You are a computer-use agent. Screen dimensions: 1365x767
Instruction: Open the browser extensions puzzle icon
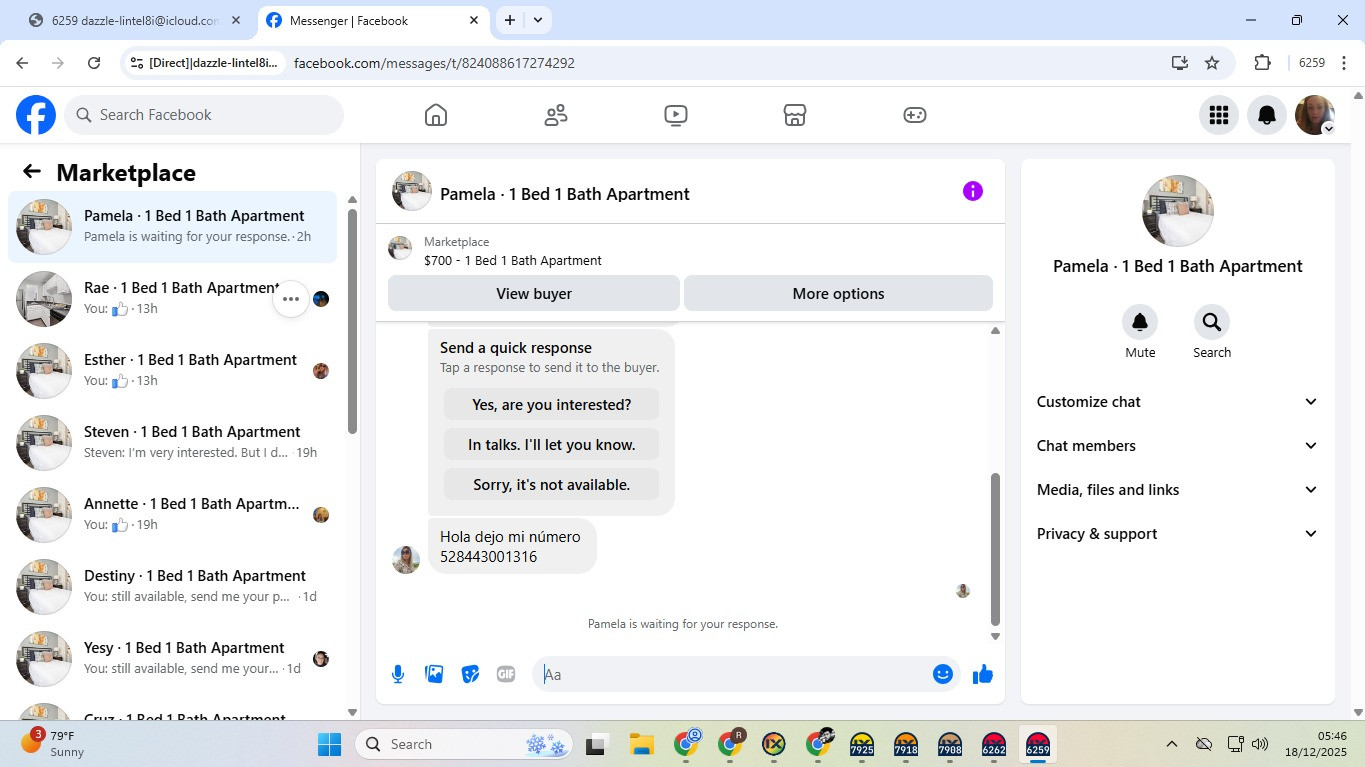click(x=1262, y=63)
